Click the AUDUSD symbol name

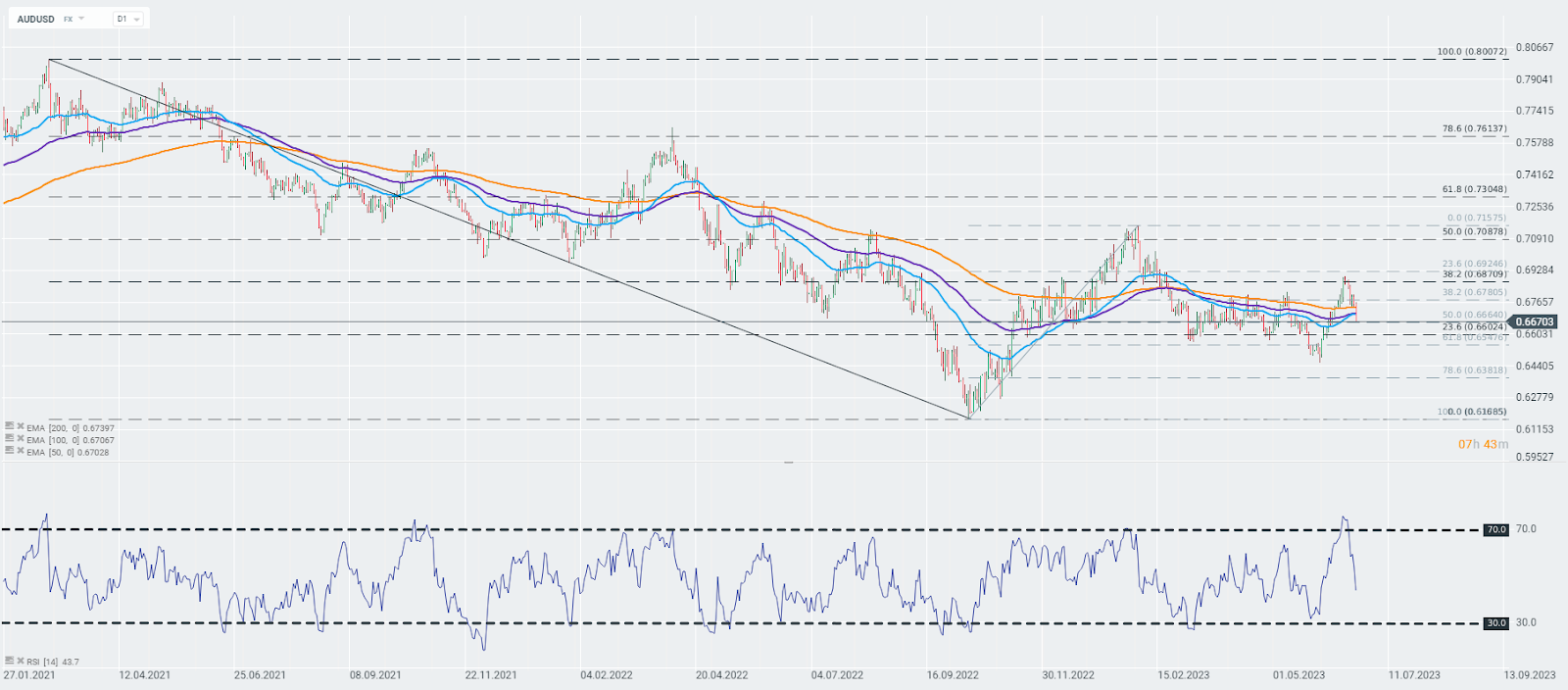pyautogui.click(x=36, y=19)
